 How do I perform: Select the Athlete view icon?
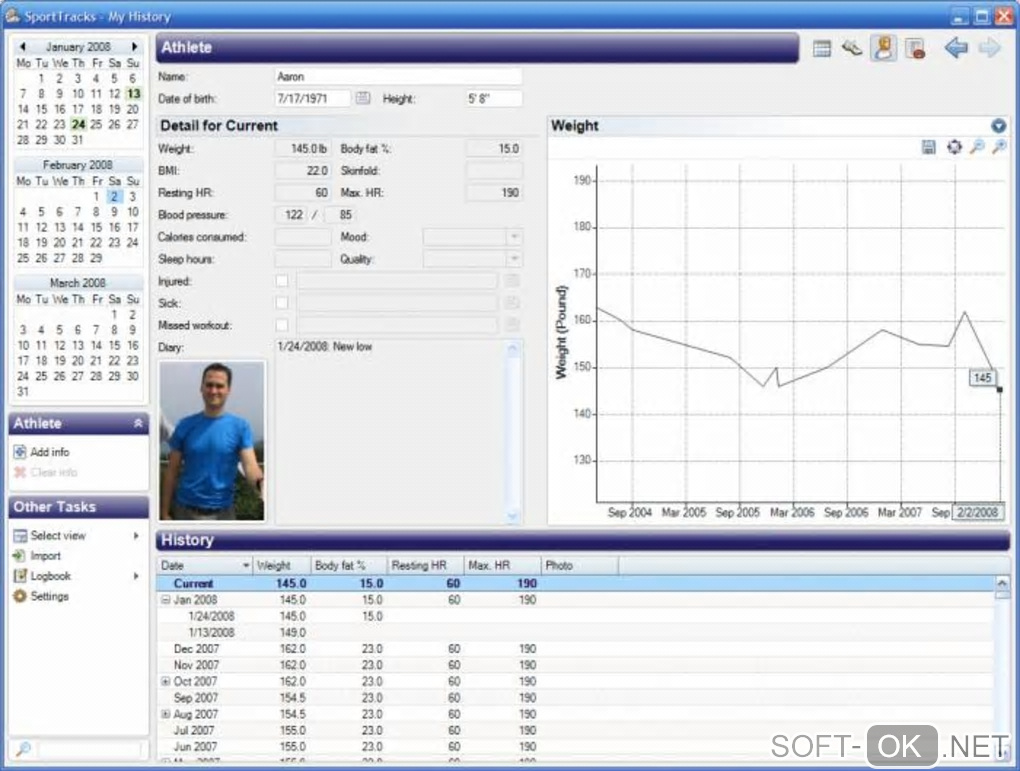coord(883,48)
